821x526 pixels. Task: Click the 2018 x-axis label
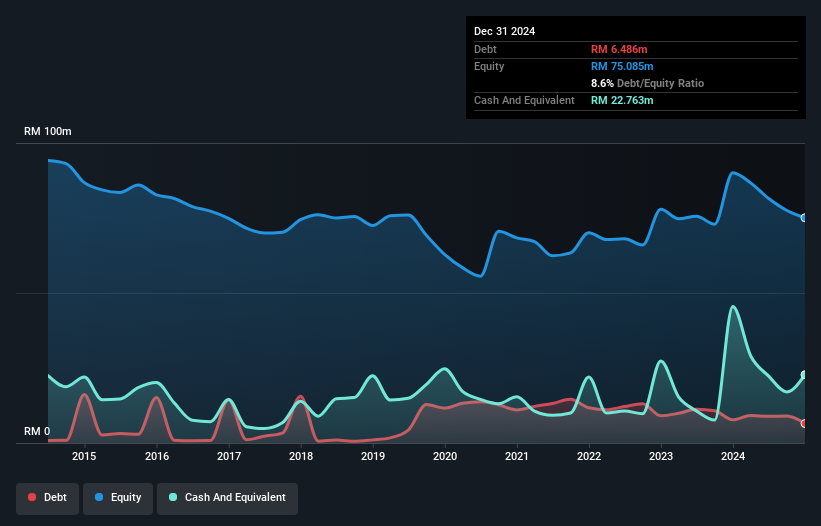click(x=301, y=456)
